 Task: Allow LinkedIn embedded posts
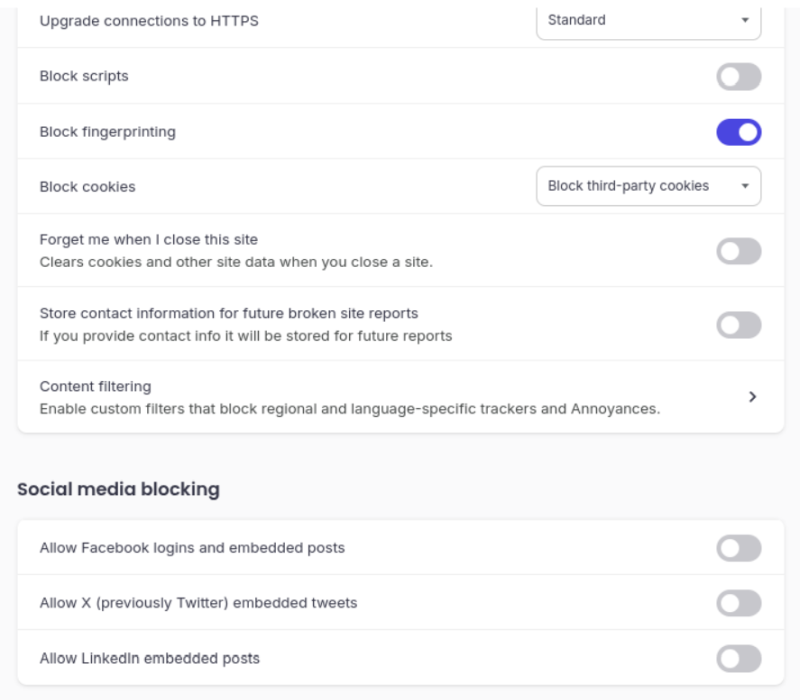[738, 658]
